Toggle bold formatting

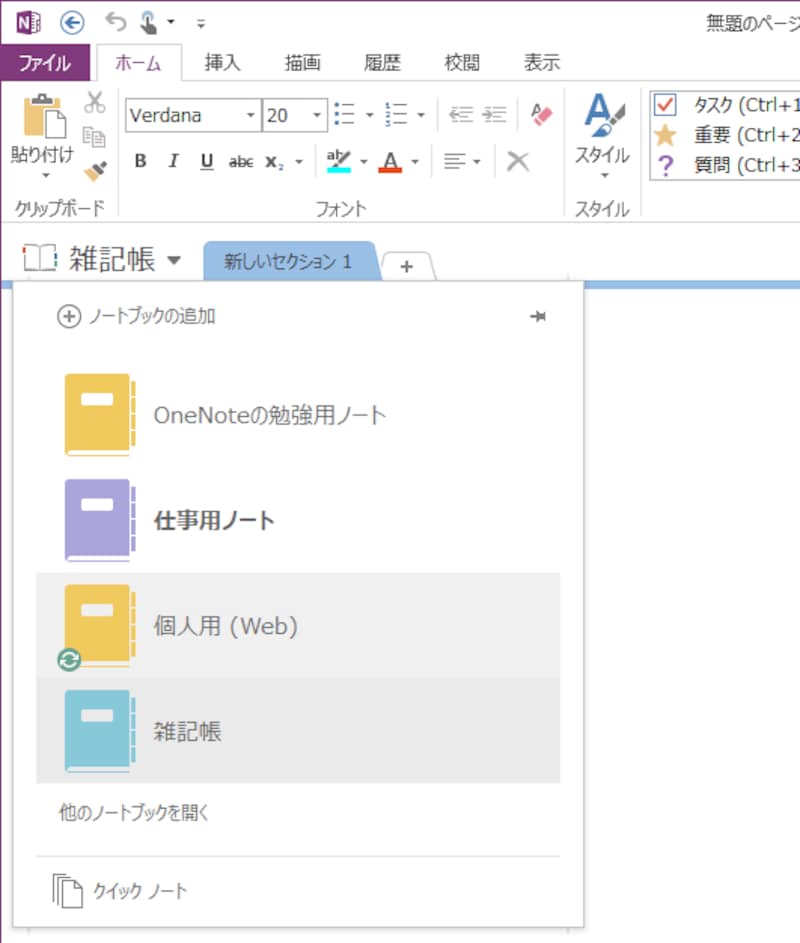click(140, 160)
